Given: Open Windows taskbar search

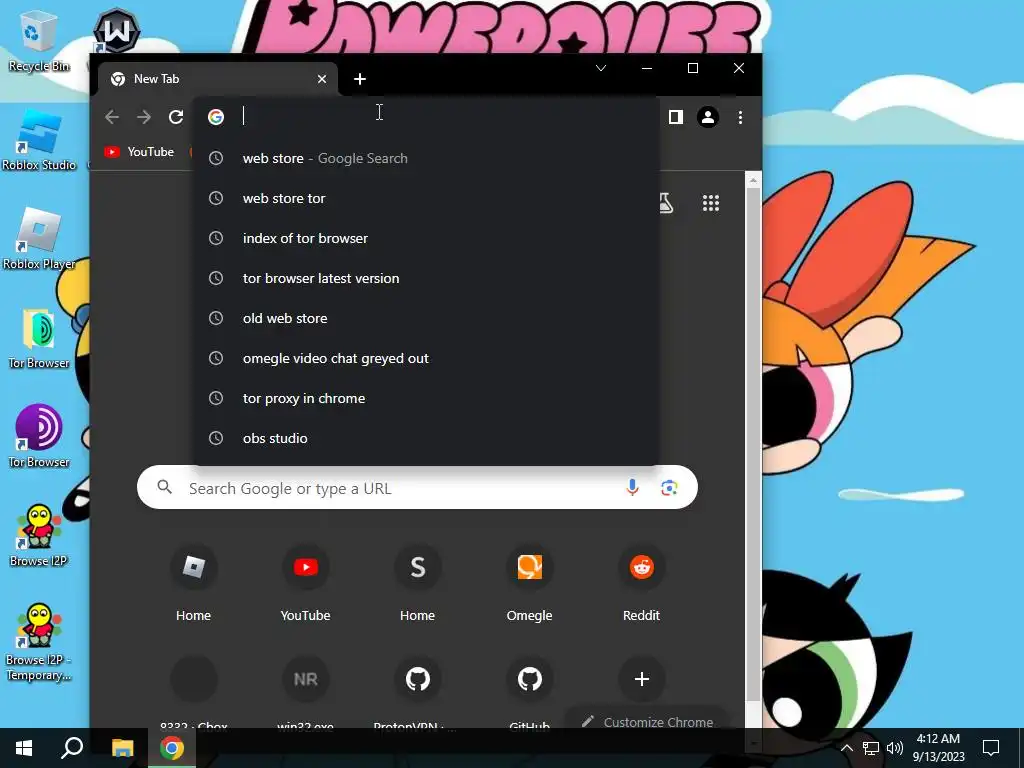Looking at the screenshot, I should pyautogui.click(x=72, y=748).
